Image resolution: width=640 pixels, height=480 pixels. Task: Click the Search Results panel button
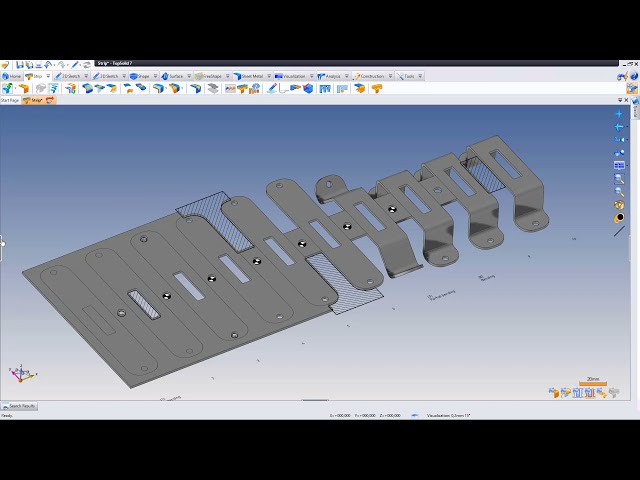click(x=19, y=406)
